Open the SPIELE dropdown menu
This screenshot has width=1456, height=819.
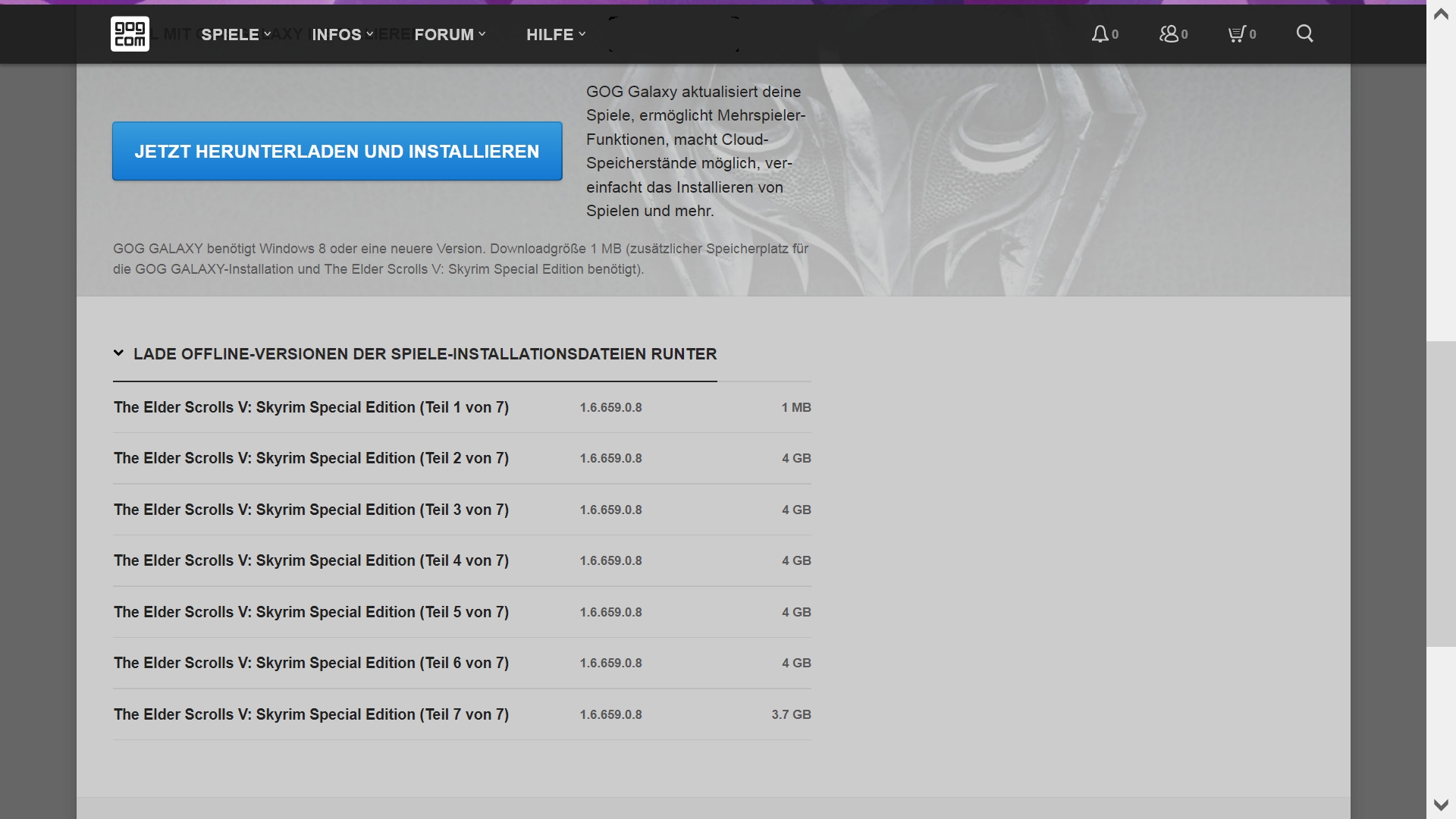[235, 35]
